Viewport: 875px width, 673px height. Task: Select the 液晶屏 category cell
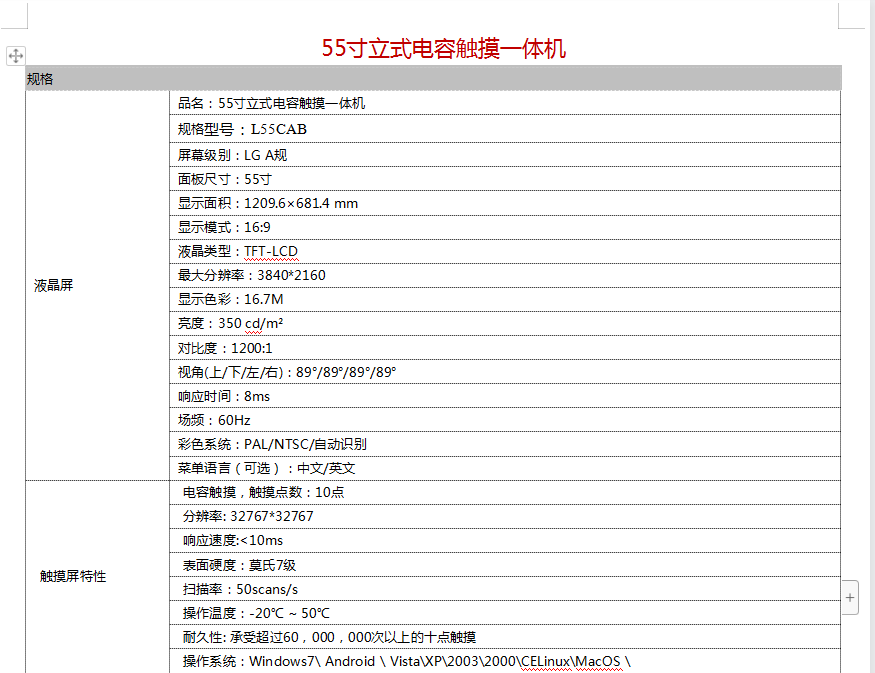point(97,285)
